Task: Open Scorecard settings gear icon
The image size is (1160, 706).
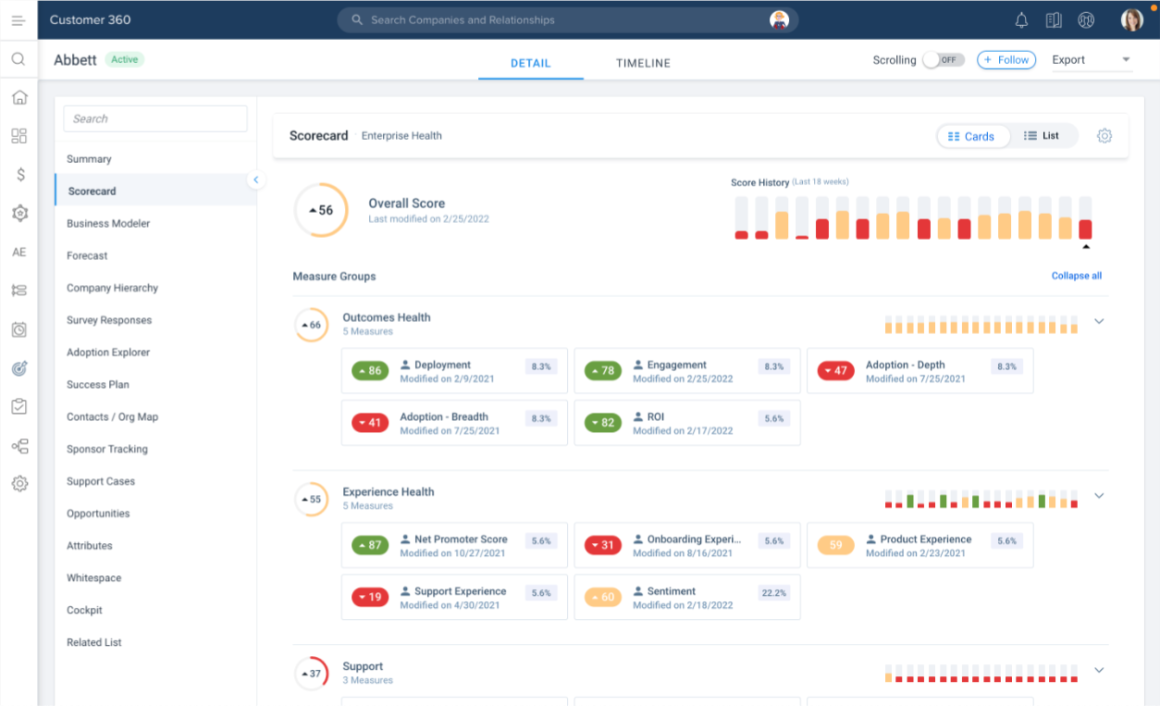Action: click(1104, 136)
